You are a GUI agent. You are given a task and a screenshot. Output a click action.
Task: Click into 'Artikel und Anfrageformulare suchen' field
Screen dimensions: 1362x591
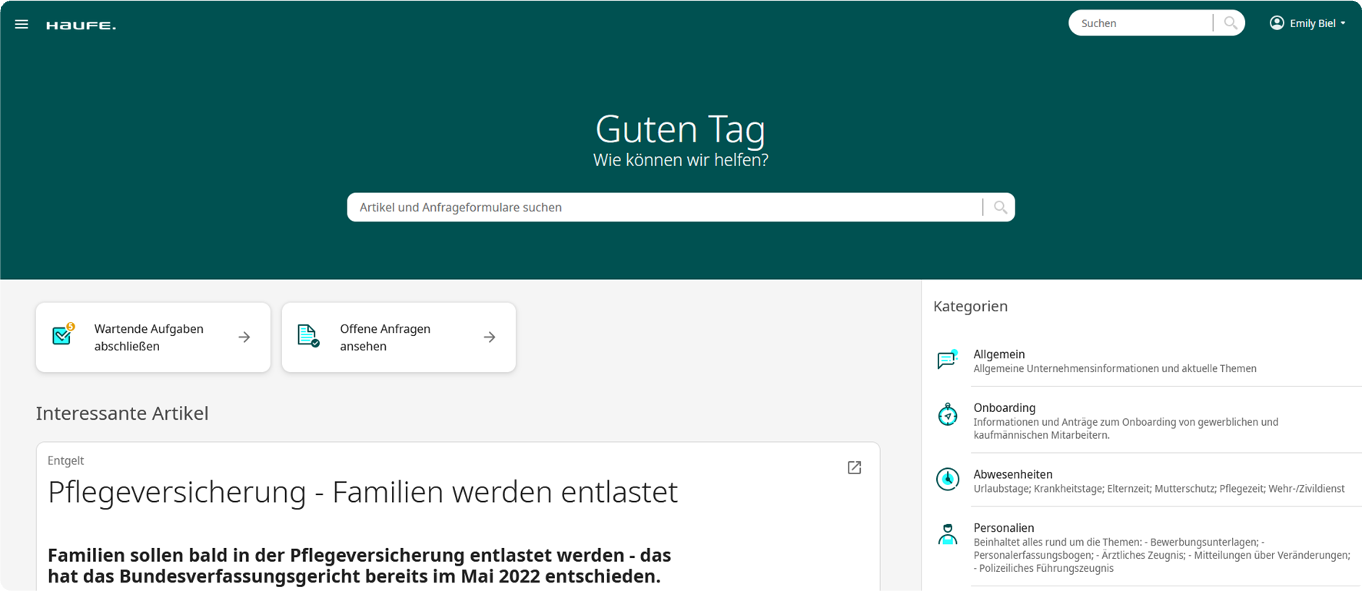point(665,207)
